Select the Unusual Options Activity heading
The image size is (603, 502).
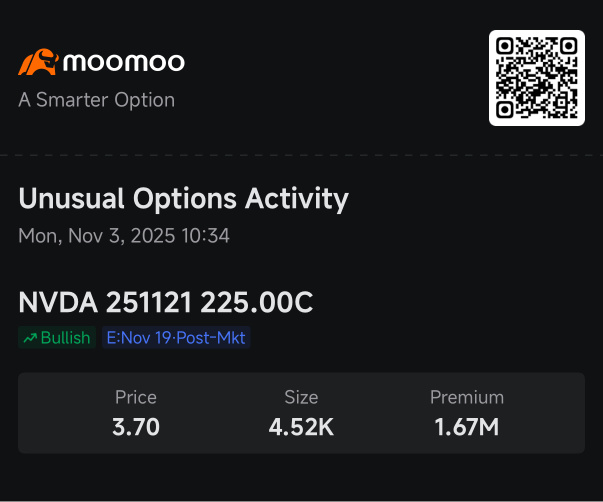(x=183, y=199)
